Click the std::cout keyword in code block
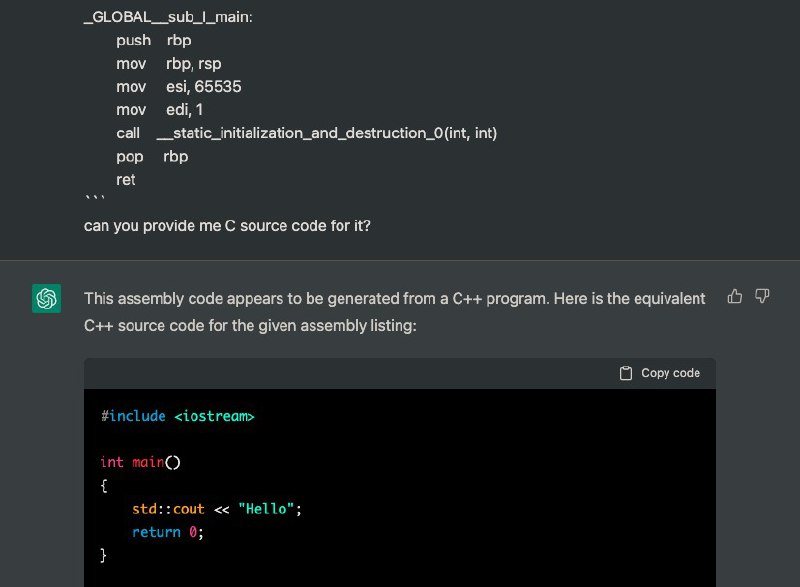This screenshot has height=587, width=800. coord(170,509)
